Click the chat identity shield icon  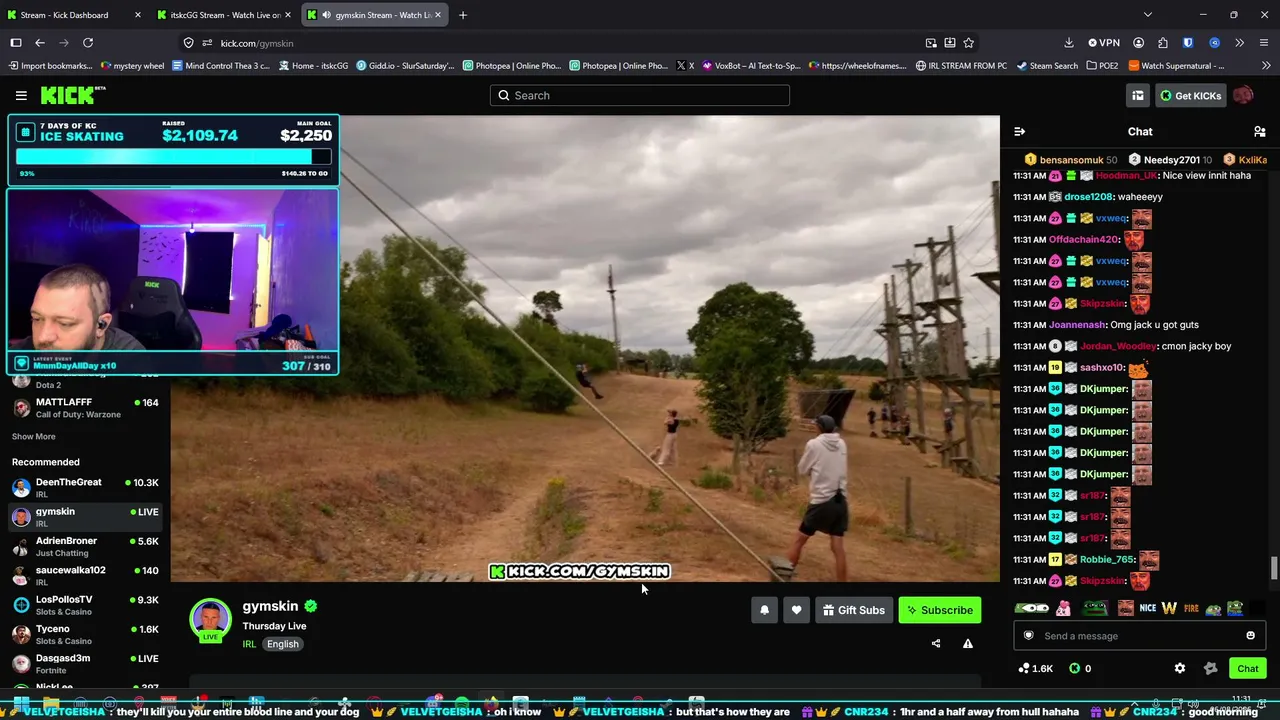pyautogui.click(x=1028, y=636)
